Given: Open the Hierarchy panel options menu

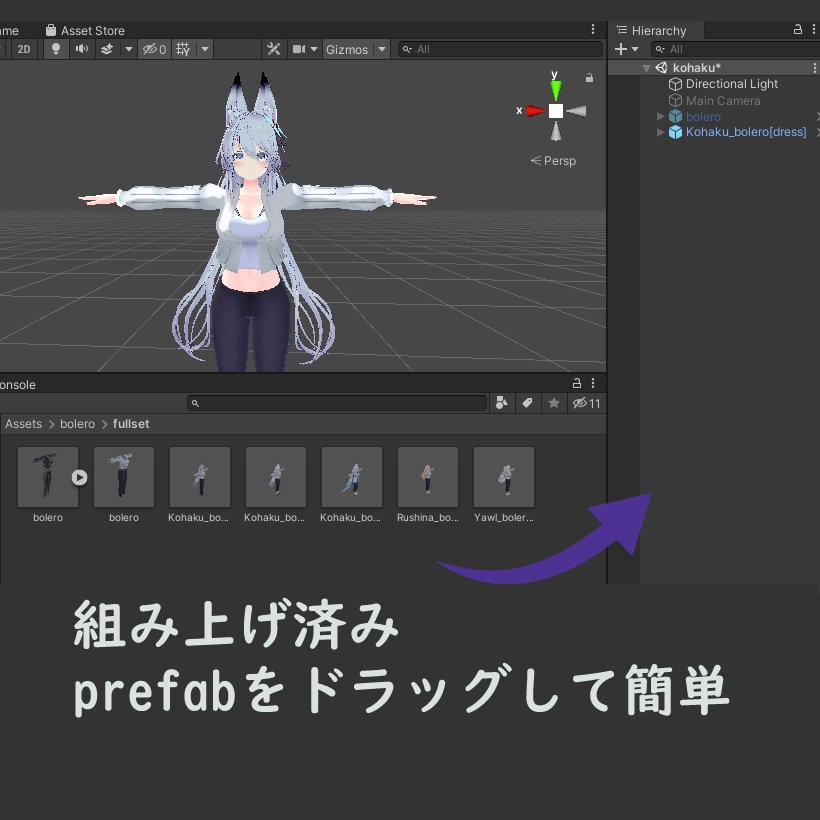Looking at the screenshot, I should [x=815, y=29].
